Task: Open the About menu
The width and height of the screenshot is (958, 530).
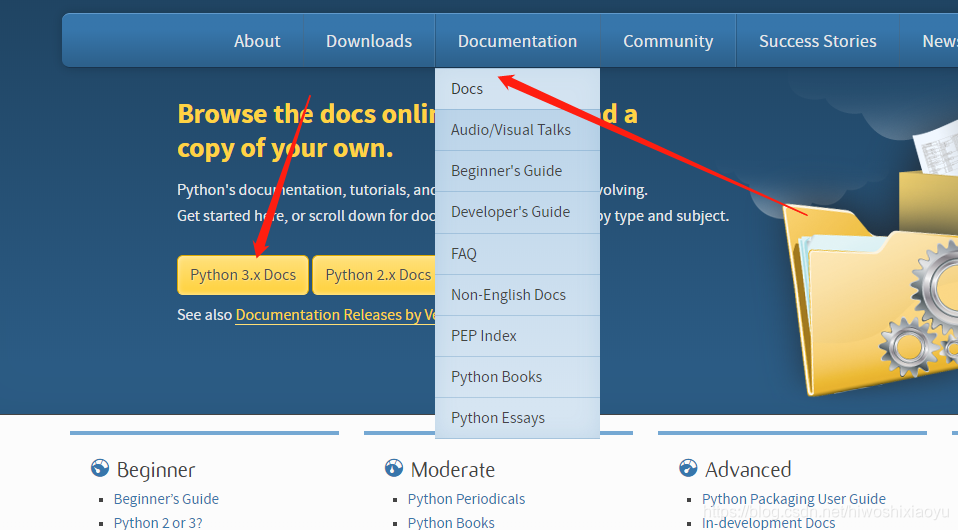Action: [257, 41]
